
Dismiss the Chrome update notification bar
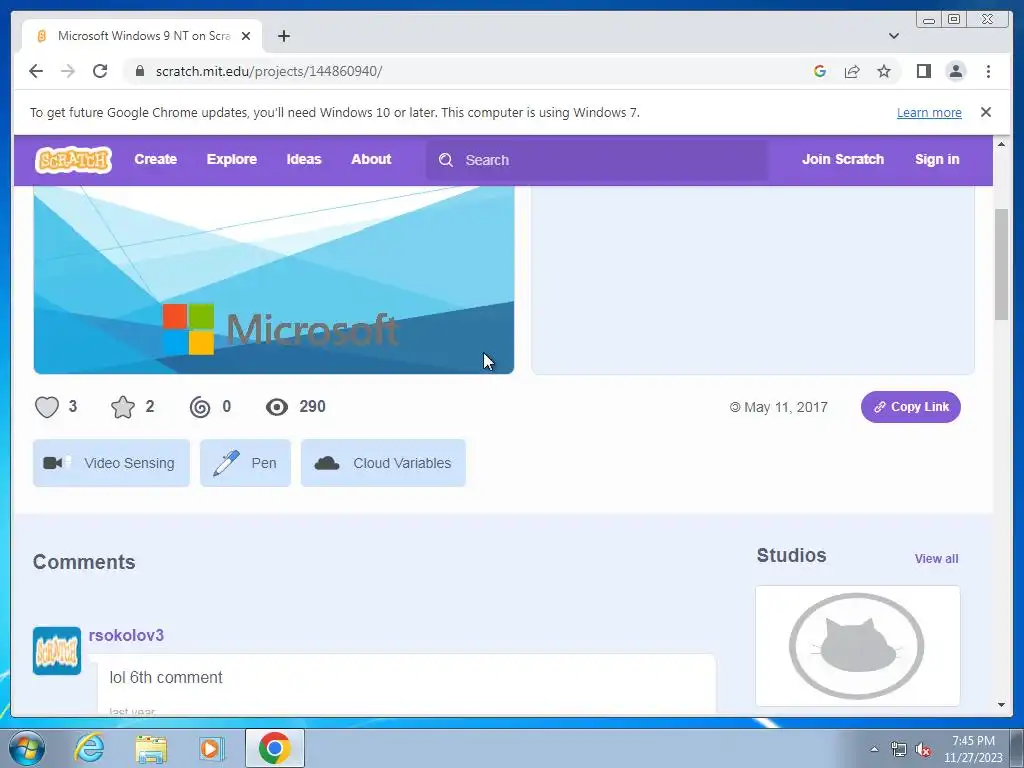pyautogui.click(x=985, y=112)
